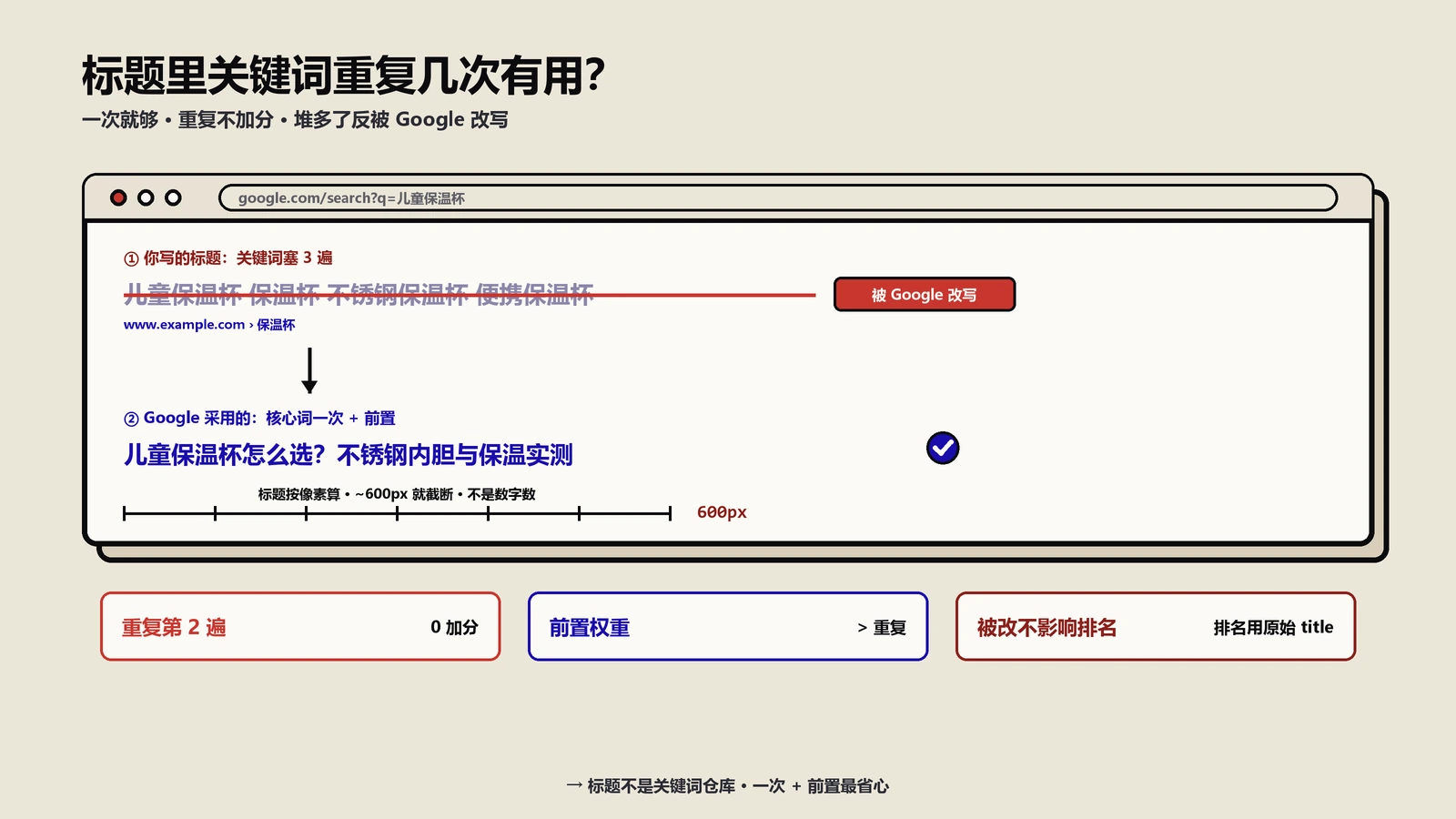Select the 前置权重 card
This screenshot has width=1456, height=819.
click(728, 626)
